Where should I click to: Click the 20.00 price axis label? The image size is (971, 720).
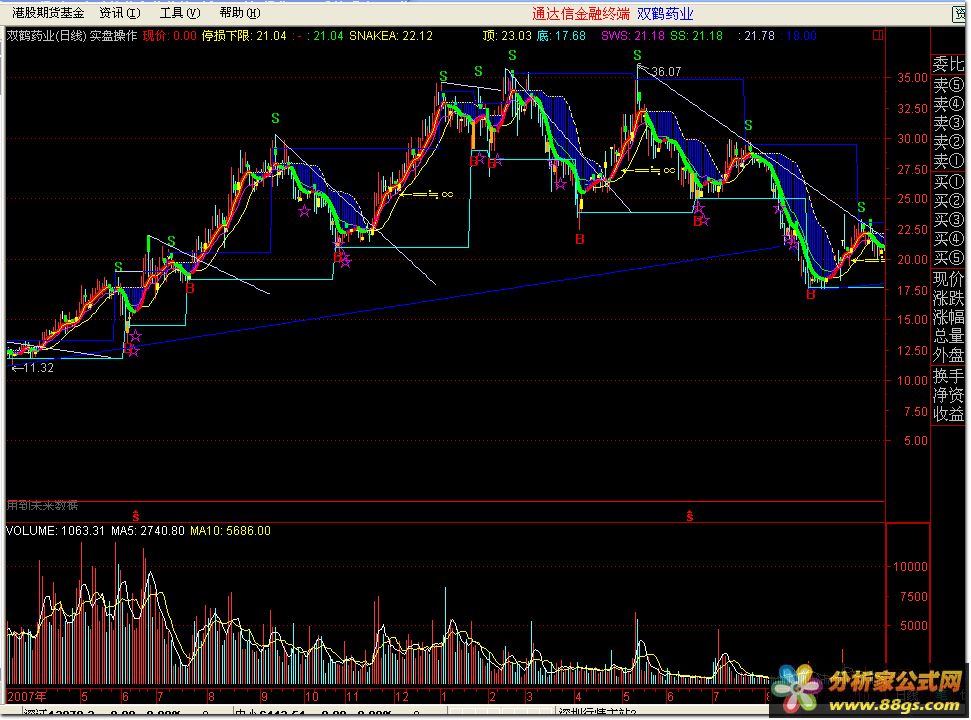click(x=912, y=260)
